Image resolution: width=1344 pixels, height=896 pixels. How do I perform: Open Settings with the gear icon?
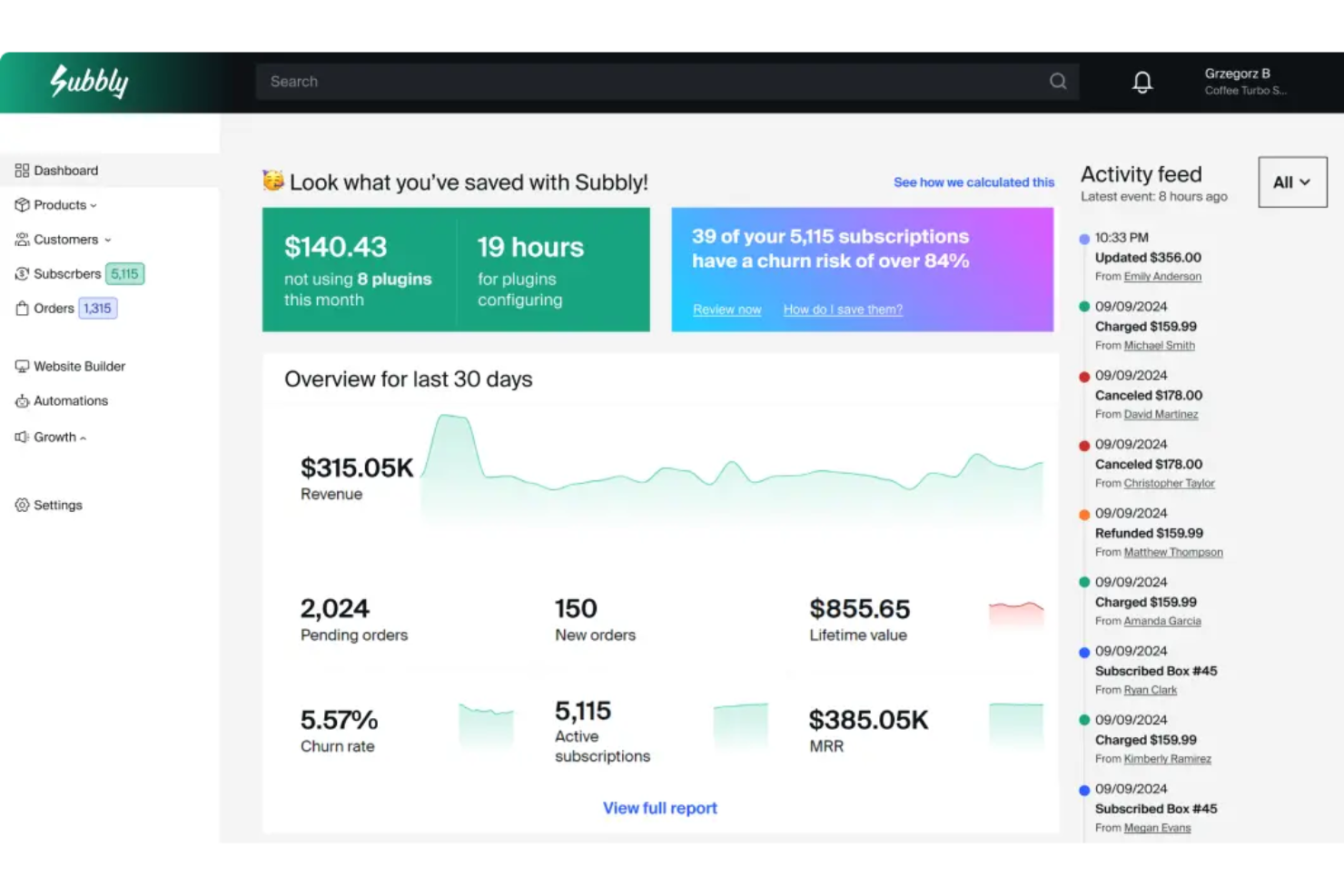(x=22, y=505)
